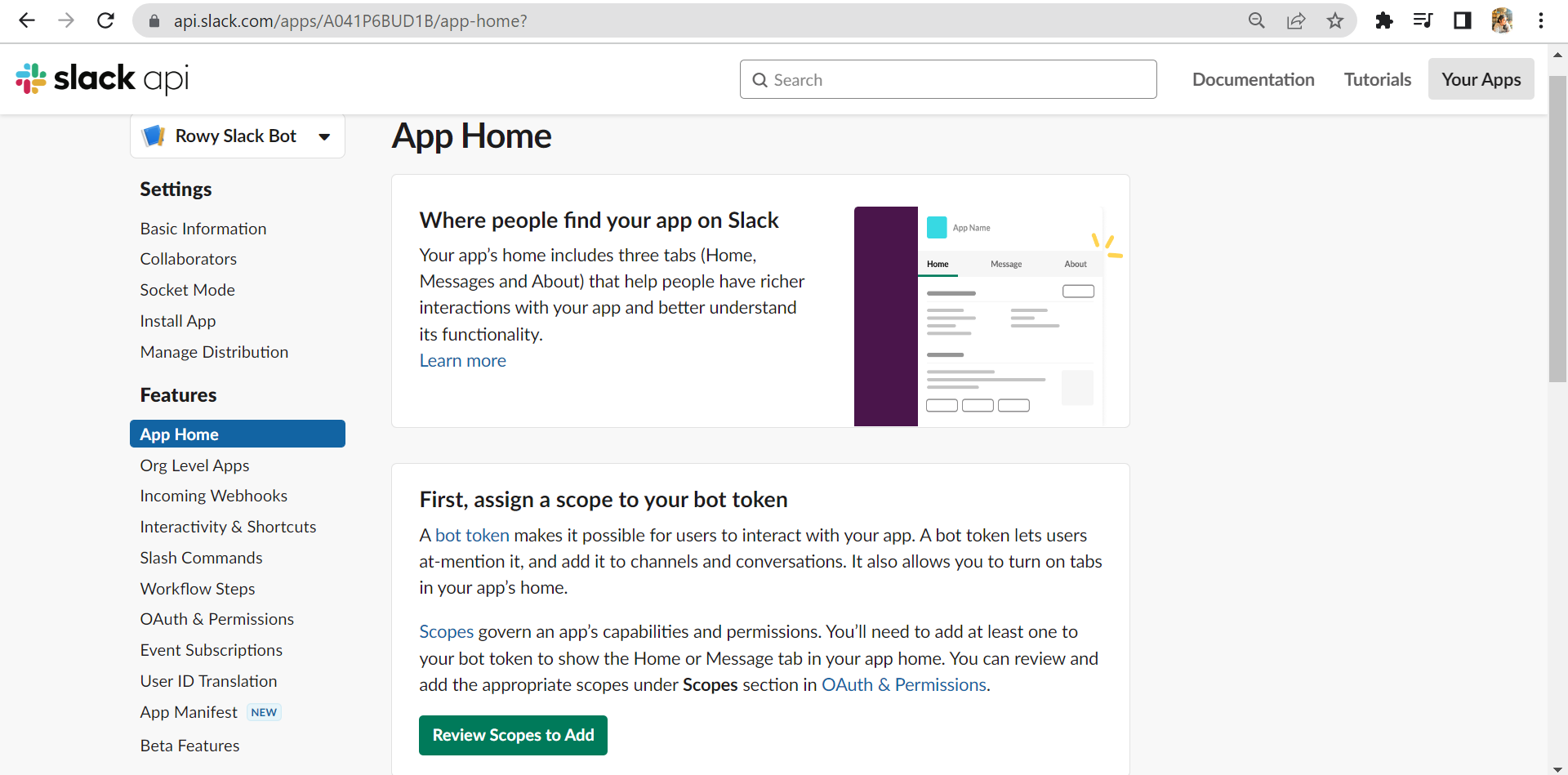Viewport: 1568px width, 775px height.
Task: Open the Your Apps tab
Action: click(x=1481, y=79)
